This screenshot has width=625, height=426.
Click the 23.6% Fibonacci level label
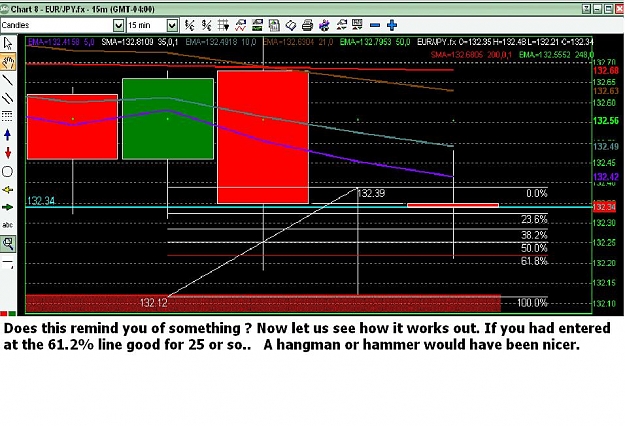(534, 219)
